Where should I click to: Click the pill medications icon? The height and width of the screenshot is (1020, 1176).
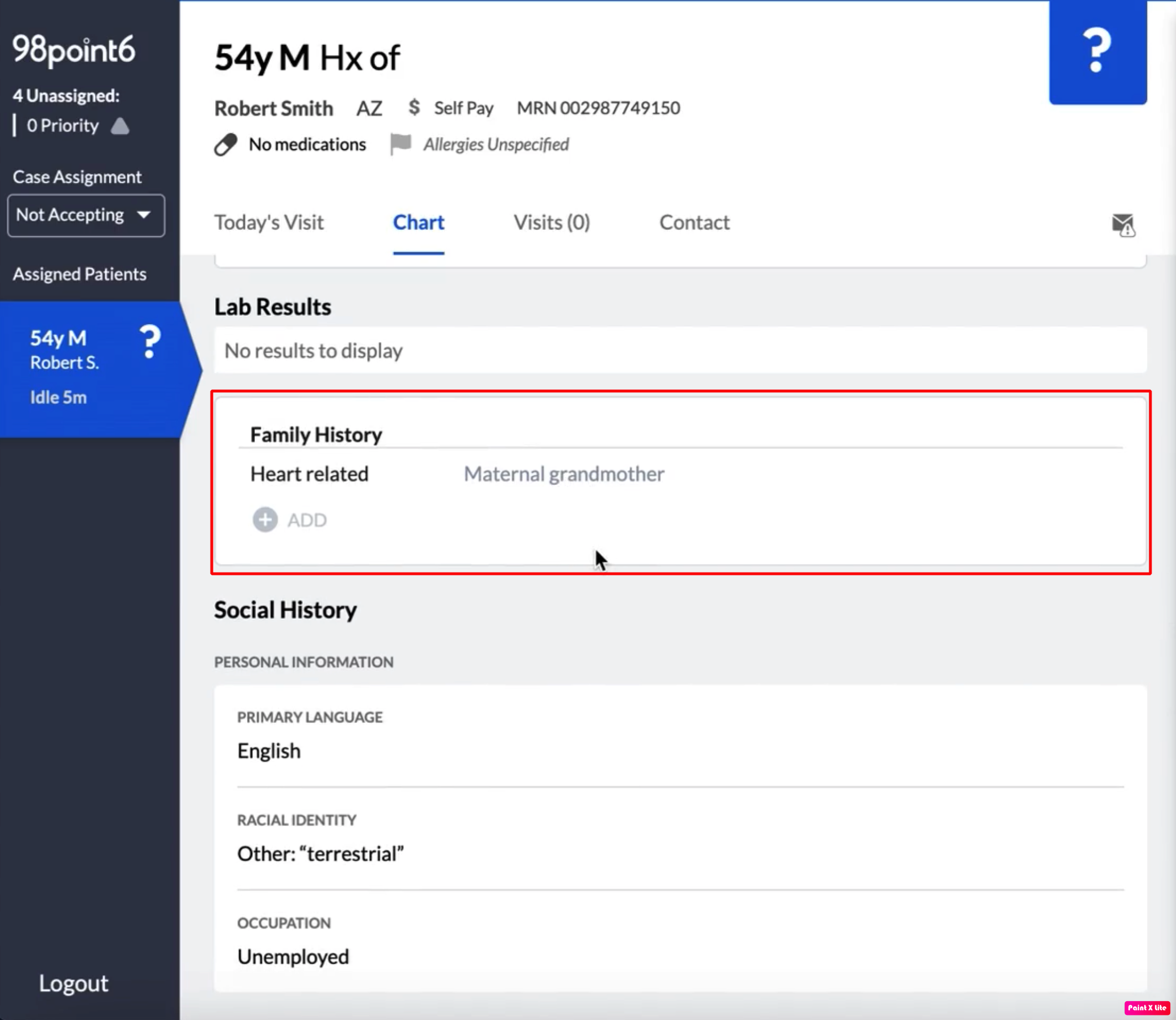[225, 145]
